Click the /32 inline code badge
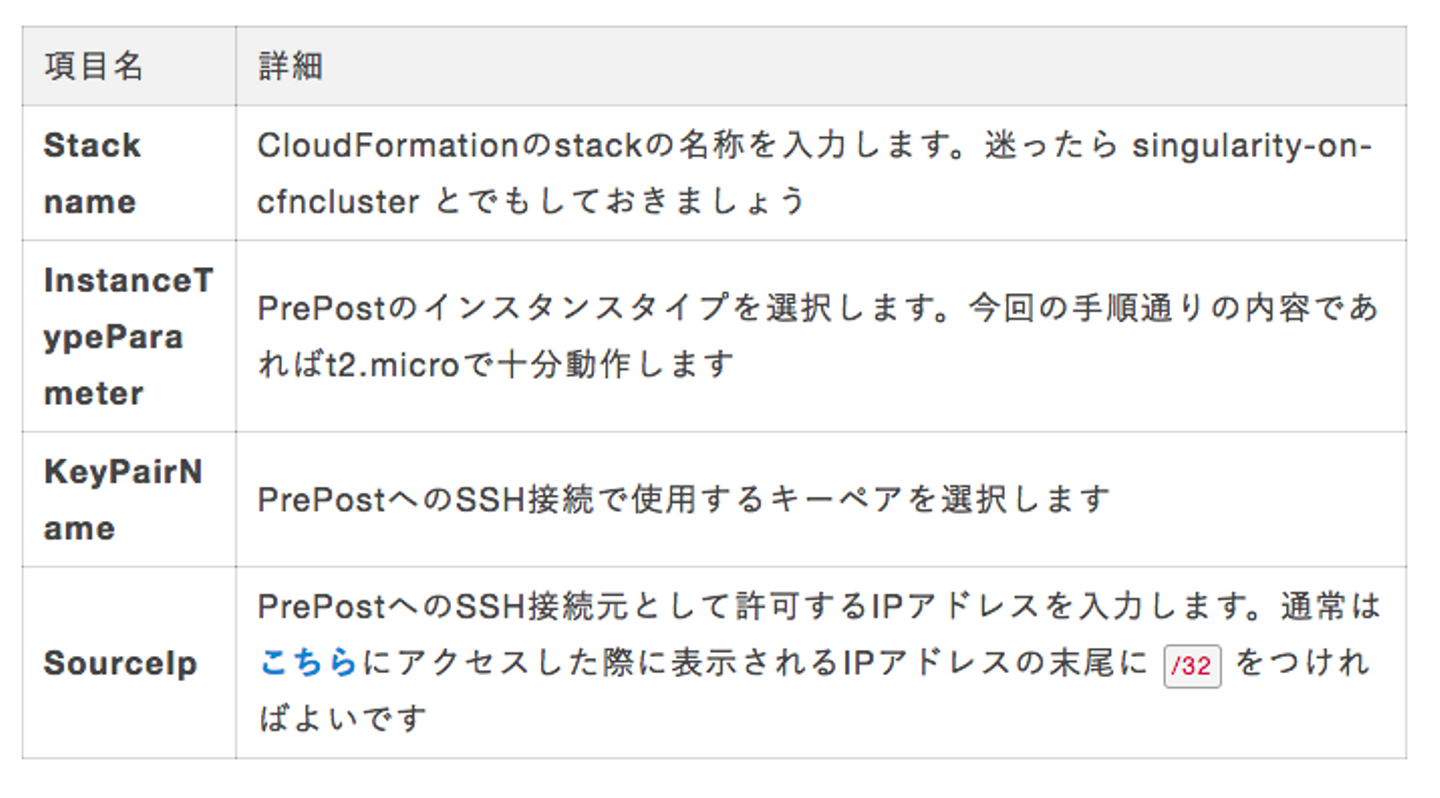This screenshot has height=798, width=1440. point(1192,666)
